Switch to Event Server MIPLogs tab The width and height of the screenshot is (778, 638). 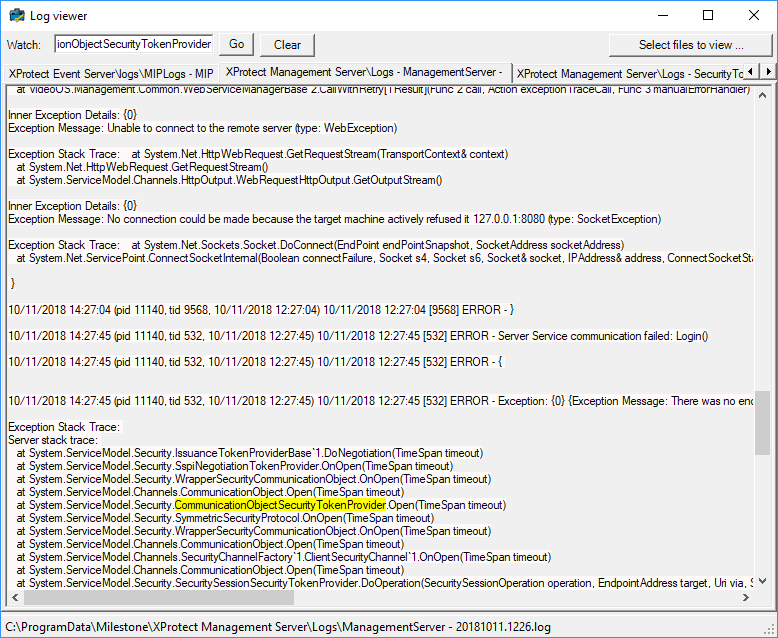(111, 74)
